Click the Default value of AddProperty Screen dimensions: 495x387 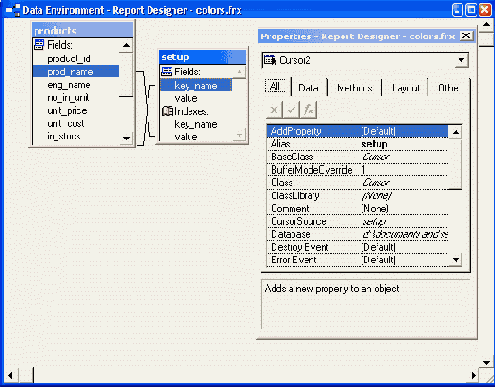[379, 131]
